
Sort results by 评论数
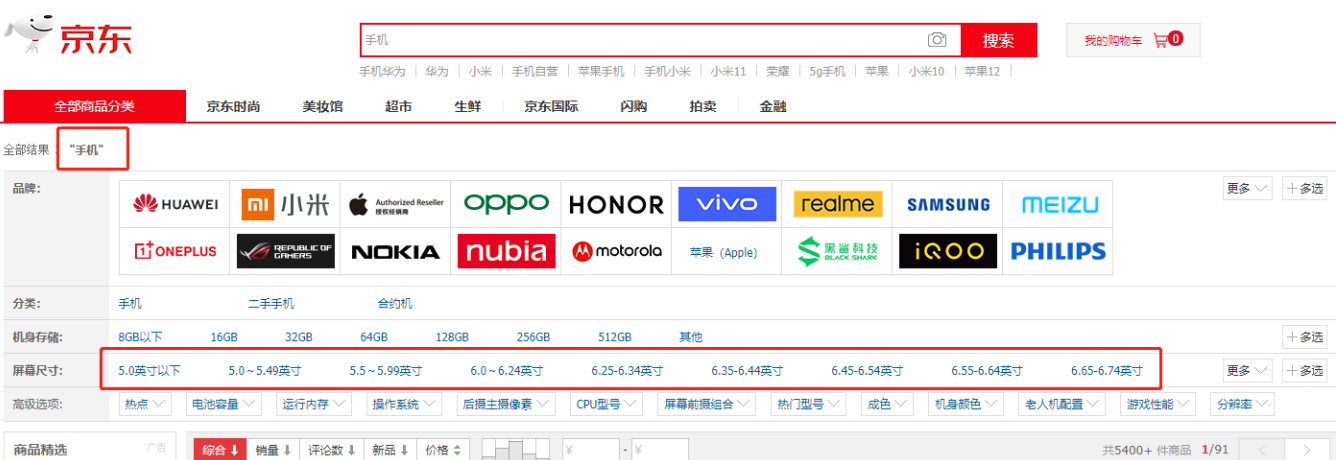click(x=331, y=450)
